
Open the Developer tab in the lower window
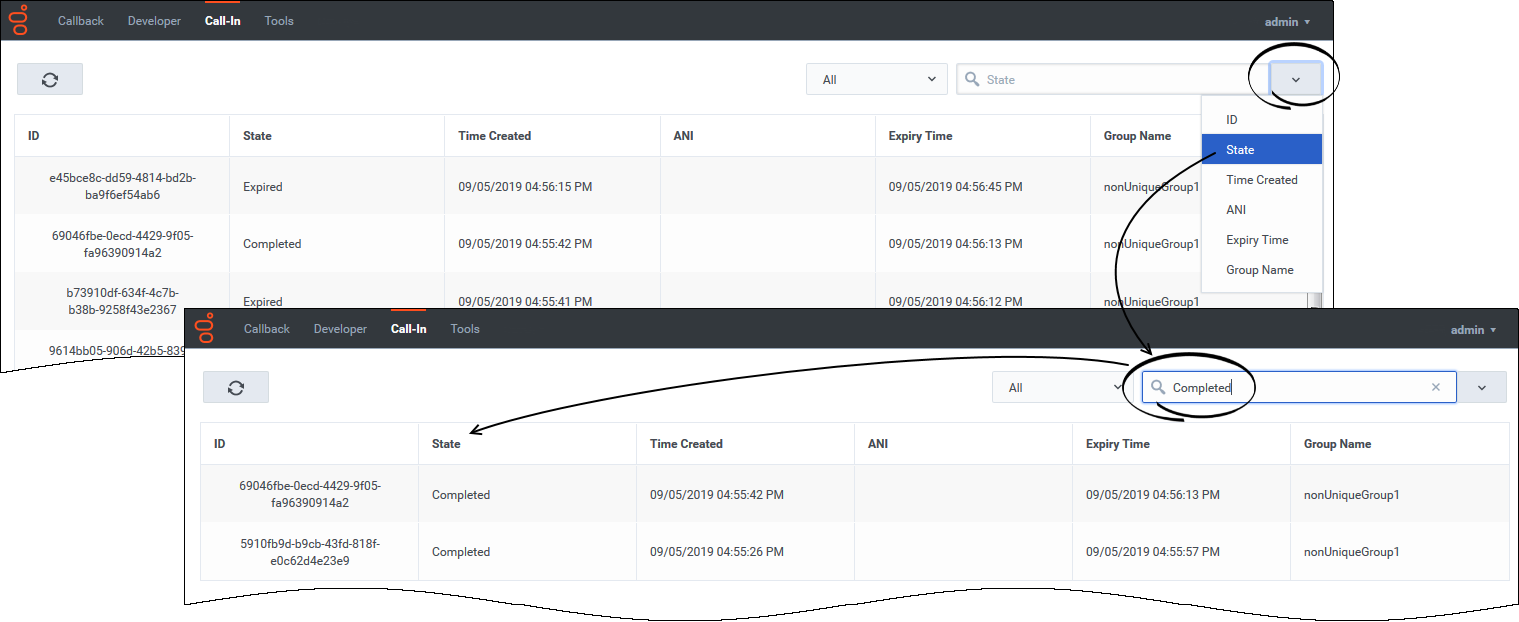pos(340,329)
